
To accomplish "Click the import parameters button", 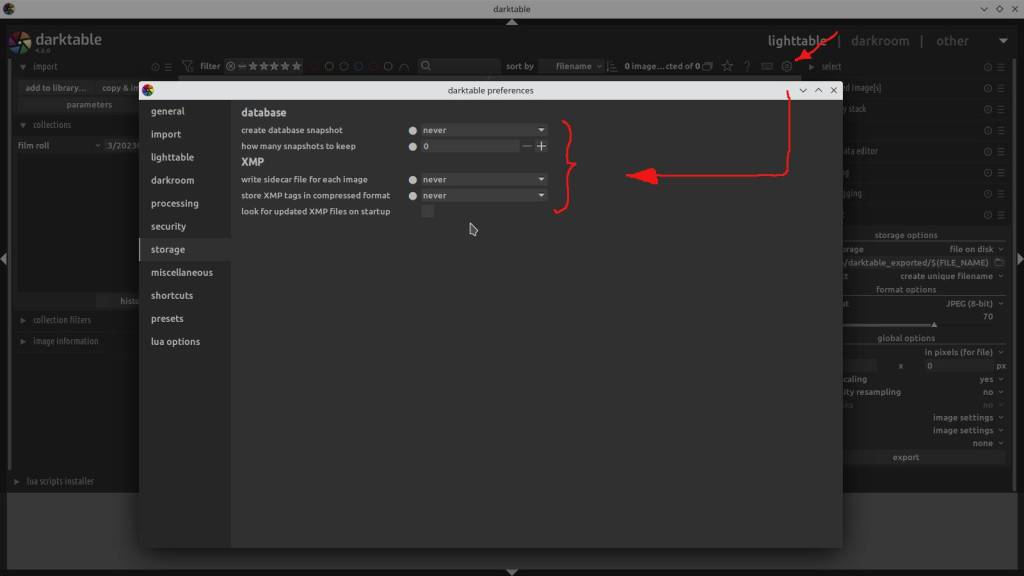I will coord(89,104).
